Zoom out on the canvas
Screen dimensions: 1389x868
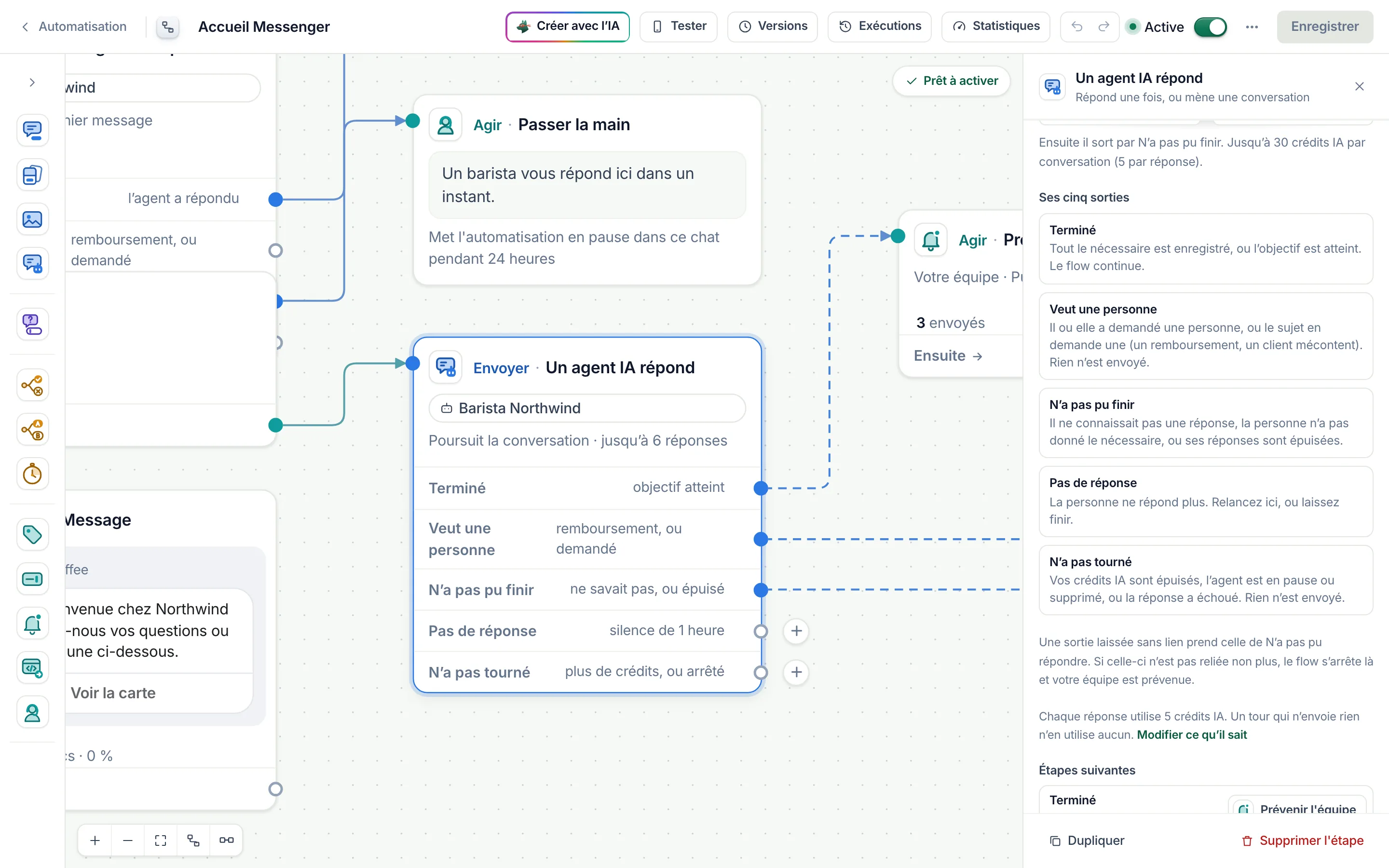(x=128, y=841)
